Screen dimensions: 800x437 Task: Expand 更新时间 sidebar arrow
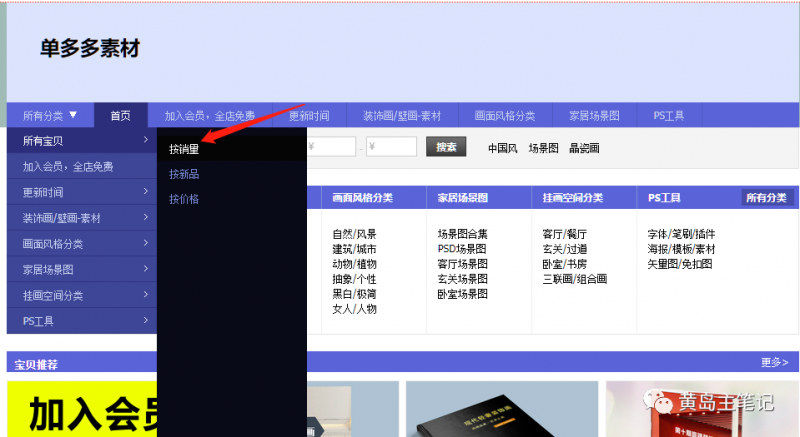[x=145, y=191]
